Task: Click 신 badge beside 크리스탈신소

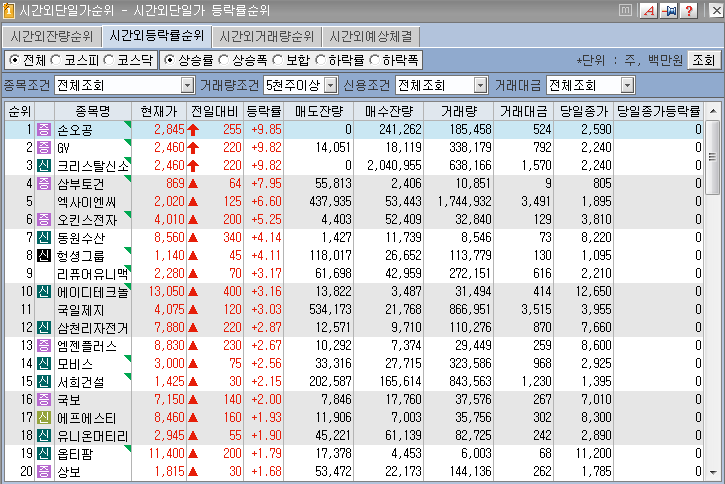Action: 44,165
